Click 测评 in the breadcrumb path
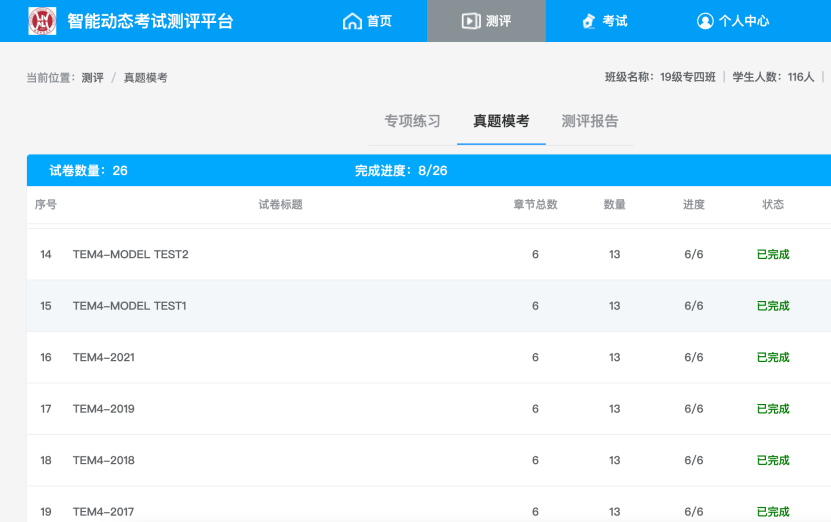This screenshot has height=522, width=831. (92, 77)
